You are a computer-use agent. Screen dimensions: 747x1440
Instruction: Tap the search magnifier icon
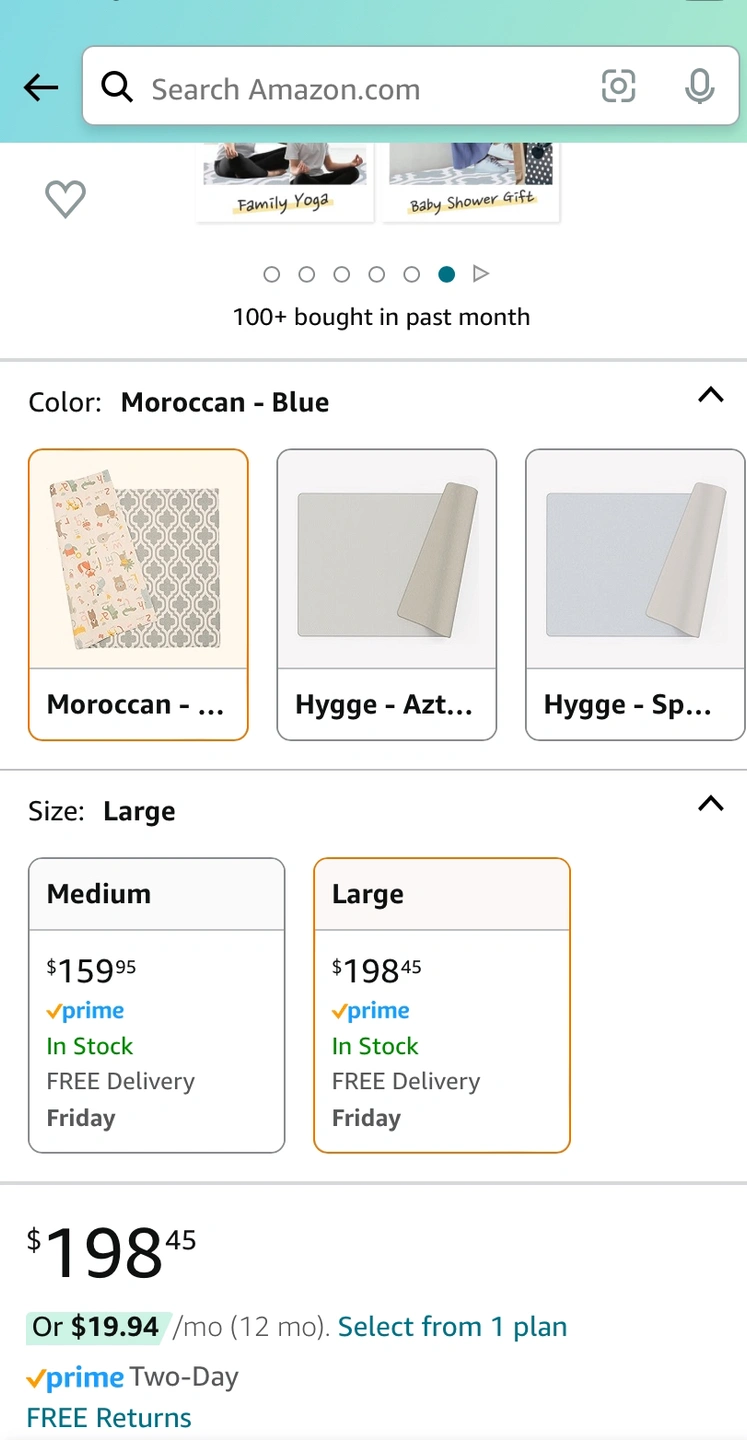[117, 88]
